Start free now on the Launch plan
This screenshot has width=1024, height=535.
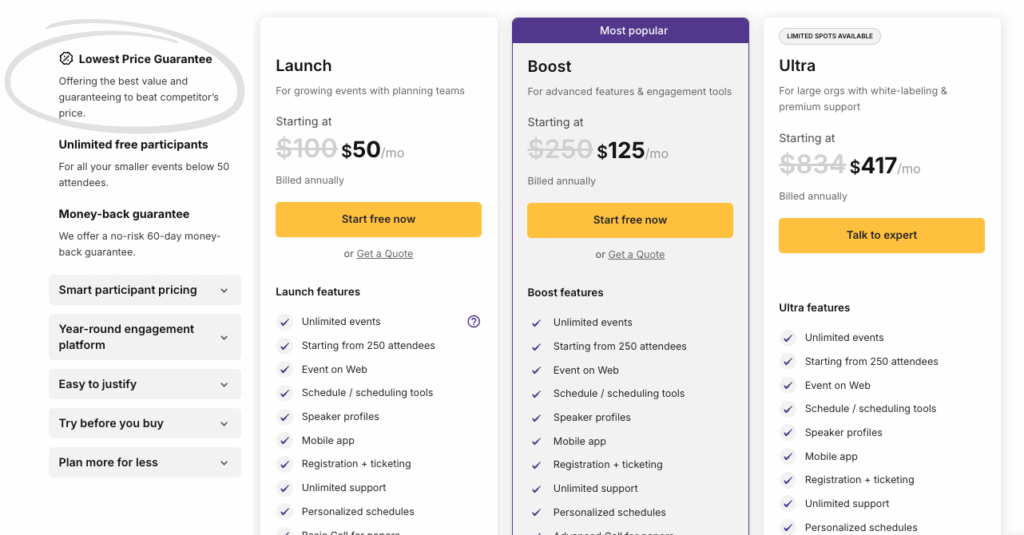pyautogui.click(x=378, y=219)
